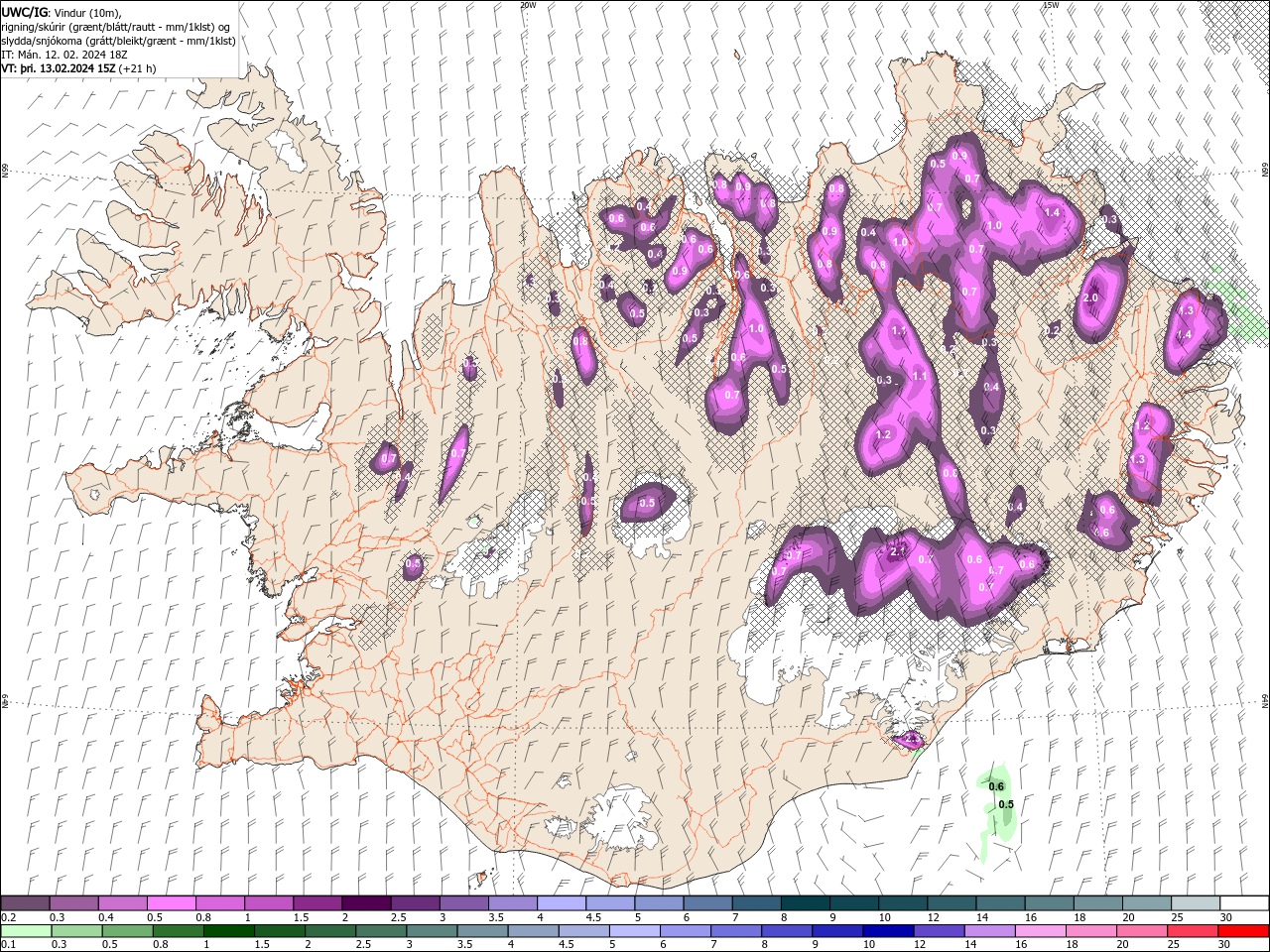Select the light pink rain swatch at 16
1270x952 pixels.
tap(1041, 931)
